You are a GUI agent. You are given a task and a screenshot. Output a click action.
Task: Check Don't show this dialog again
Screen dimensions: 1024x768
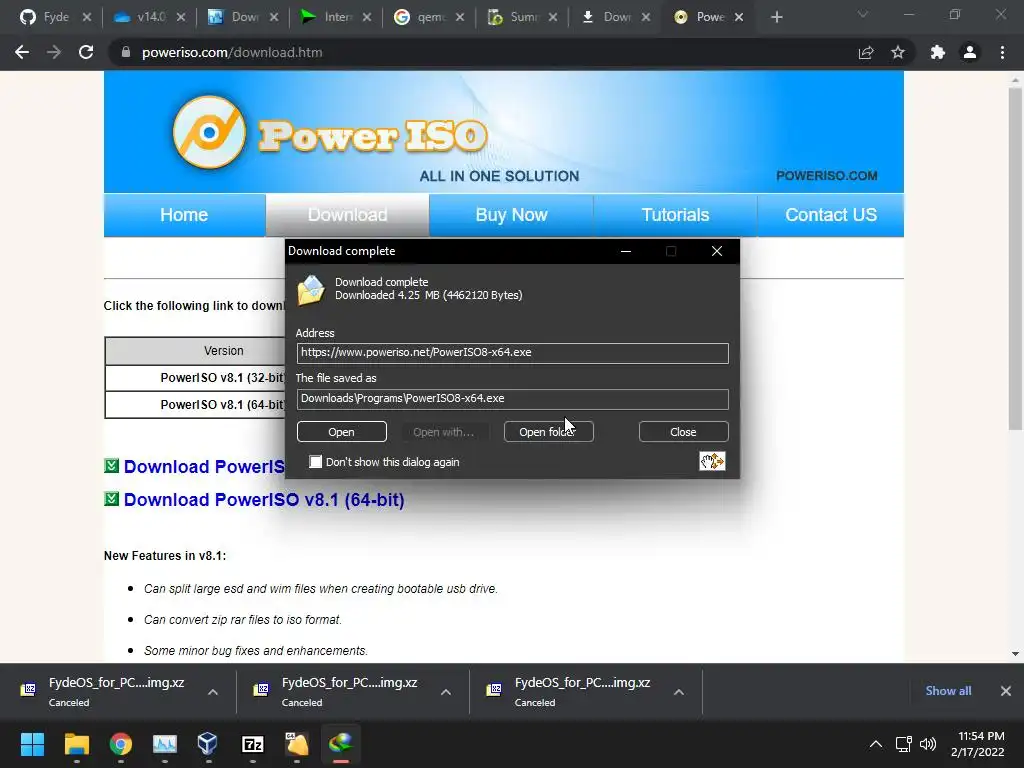316,462
